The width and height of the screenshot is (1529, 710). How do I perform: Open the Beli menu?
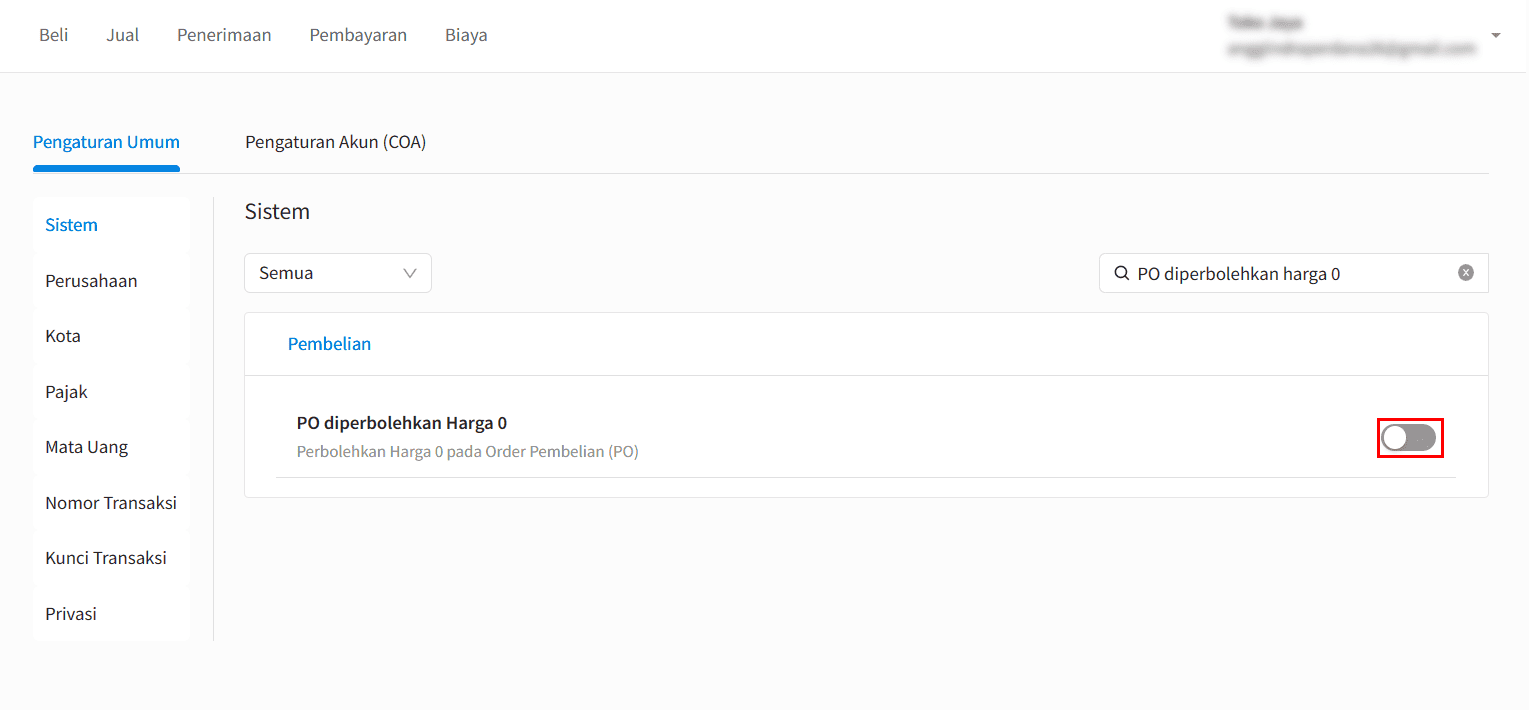[54, 35]
